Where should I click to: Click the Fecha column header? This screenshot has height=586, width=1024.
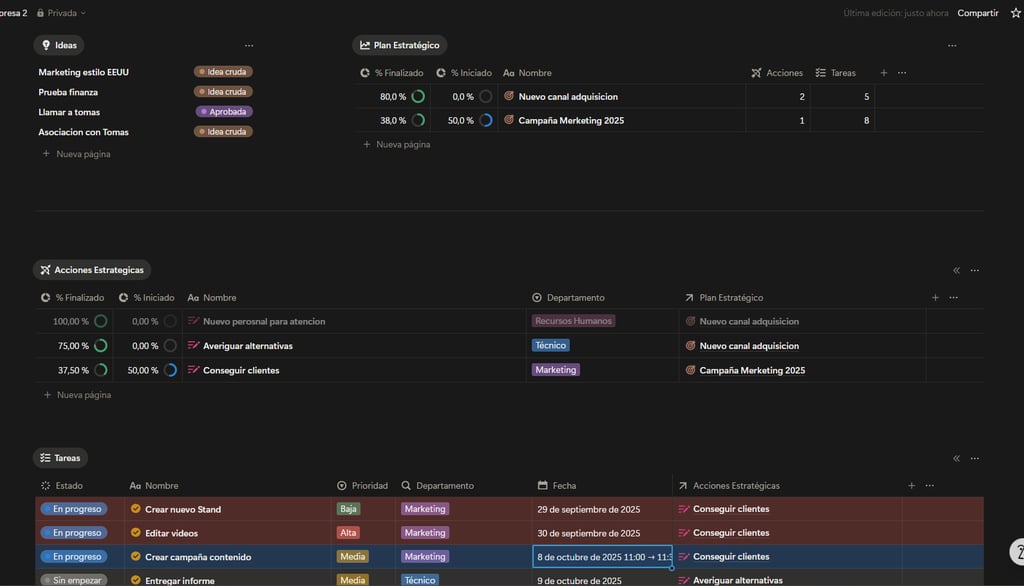tap(557, 486)
